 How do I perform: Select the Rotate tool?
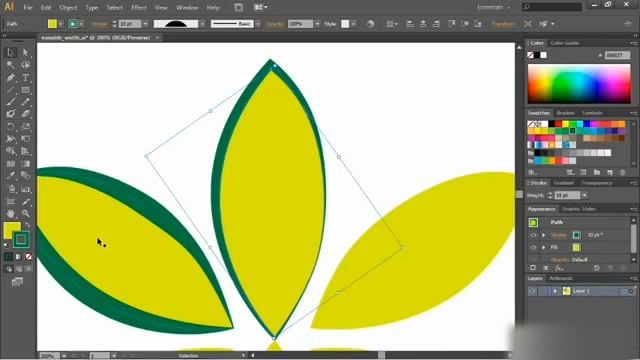pos(11,127)
